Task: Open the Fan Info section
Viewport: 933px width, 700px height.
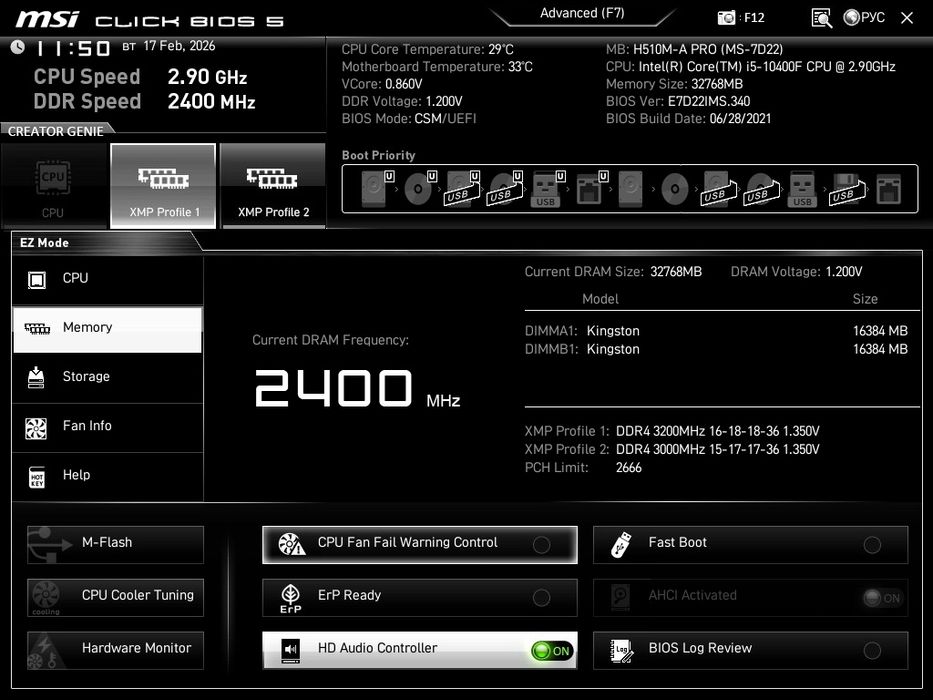Action: click(108, 427)
